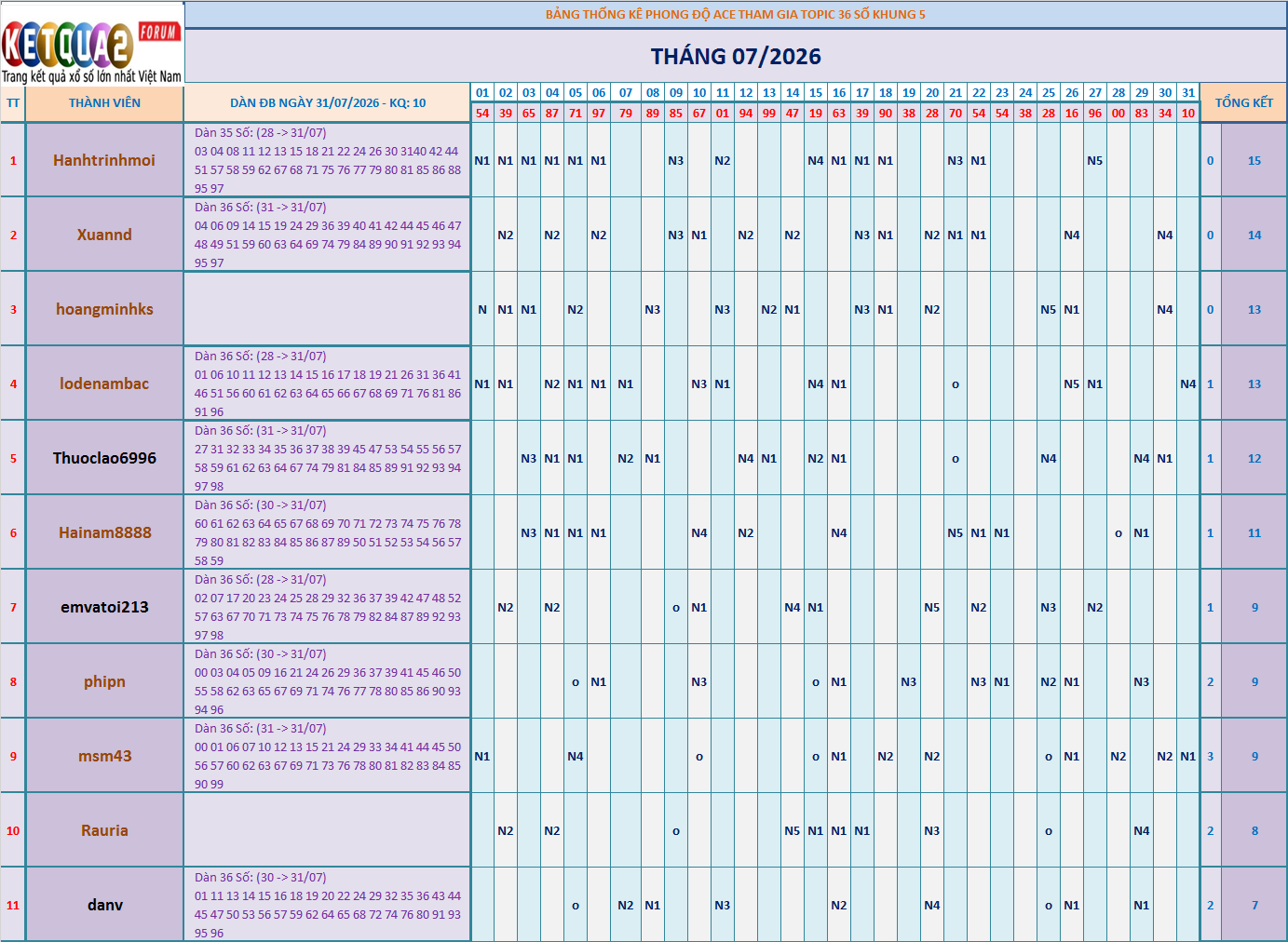Select member name Xuannd
The image size is (1288, 942).
[x=104, y=235]
